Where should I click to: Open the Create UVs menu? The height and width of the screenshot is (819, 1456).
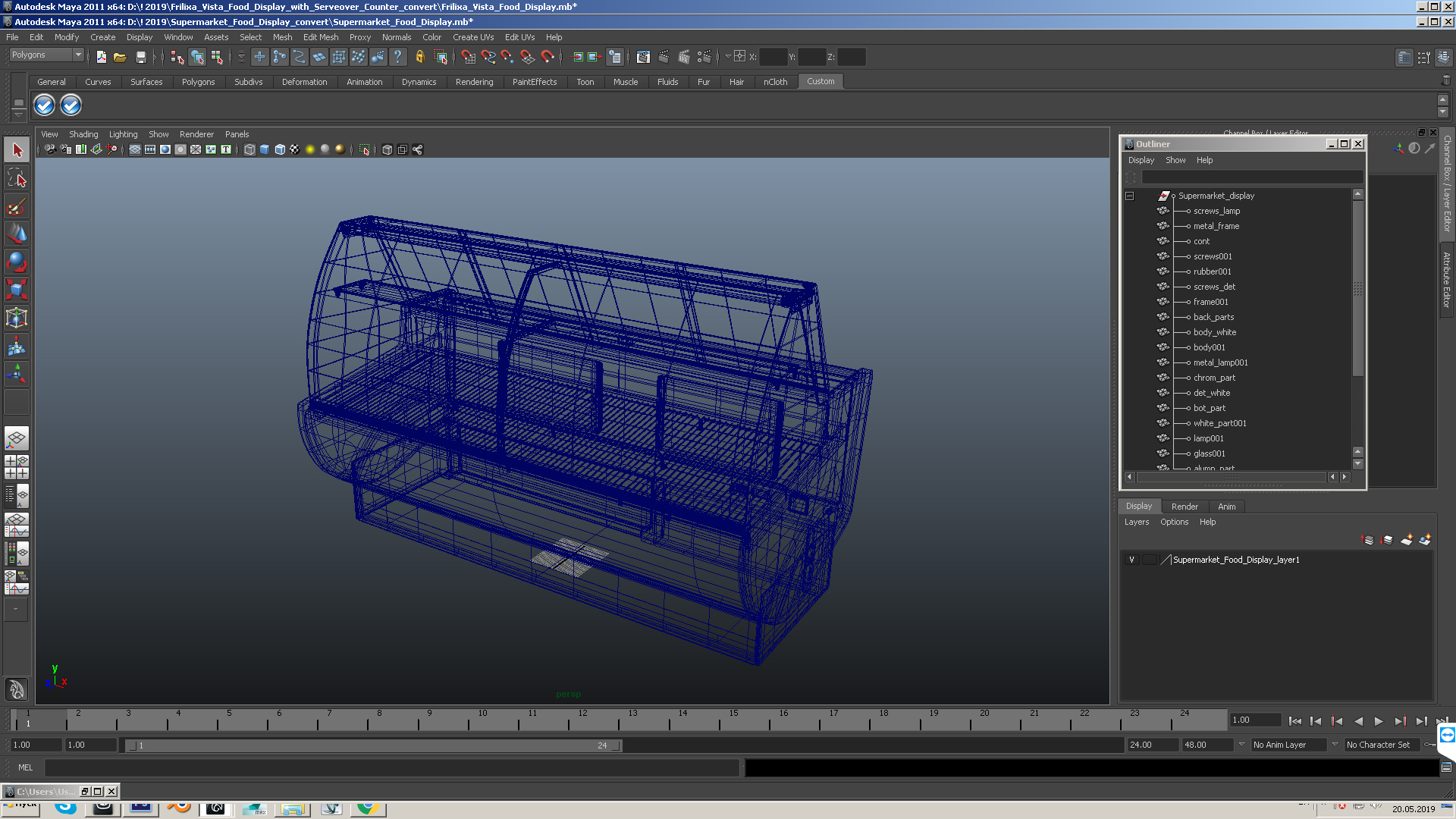[x=473, y=37]
